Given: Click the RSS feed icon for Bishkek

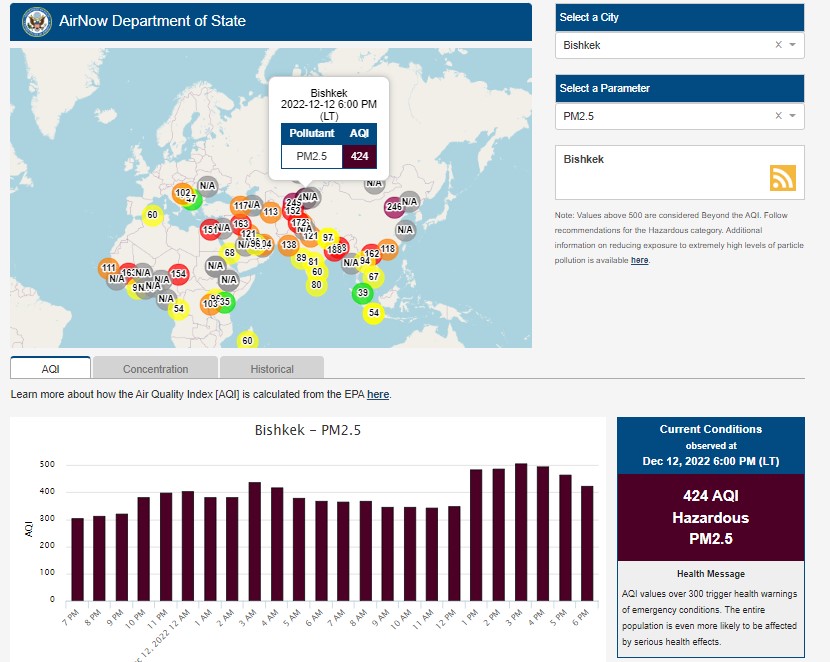Looking at the screenshot, I should coord(782,177).
